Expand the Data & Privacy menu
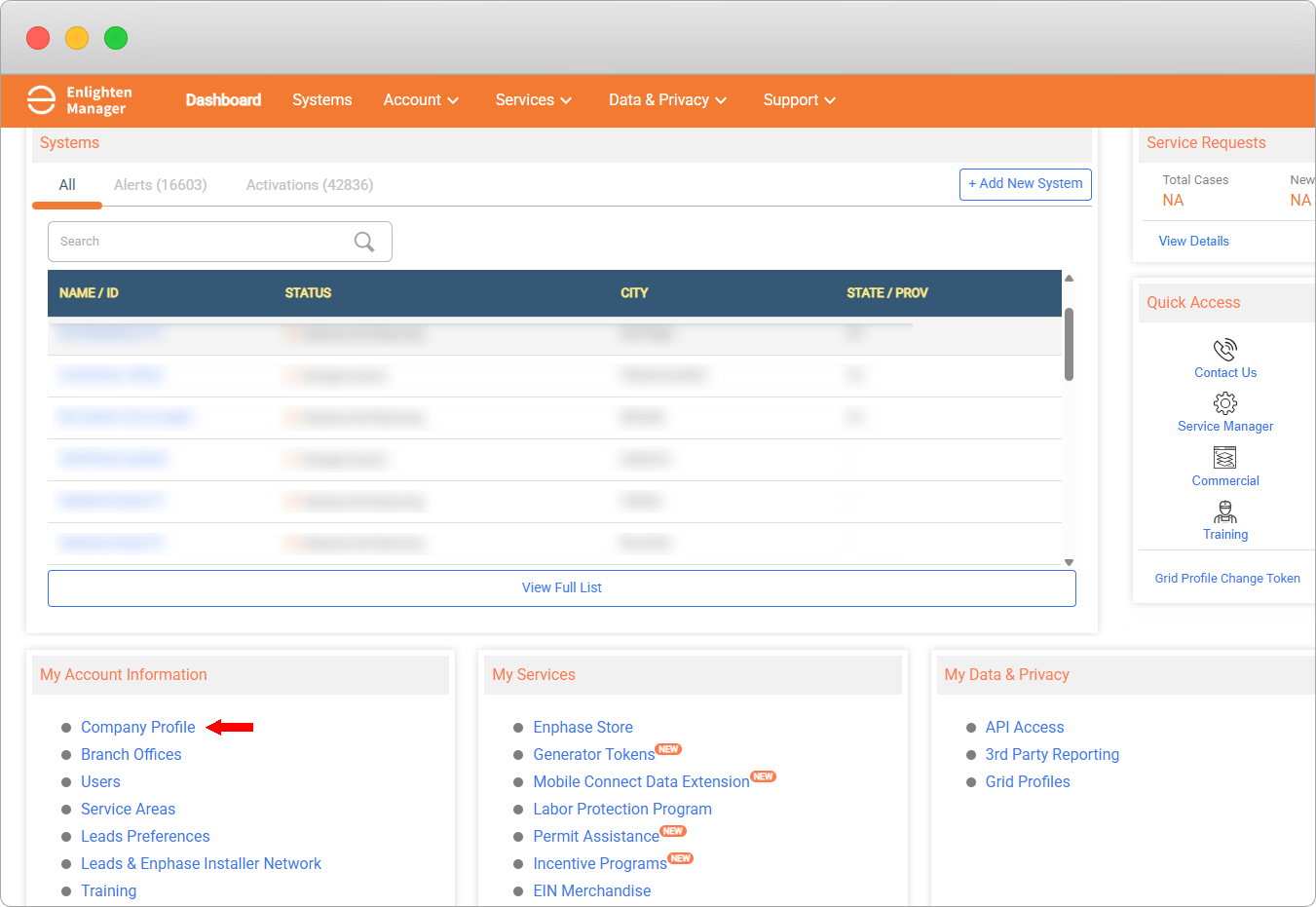Image resolution: width=1316 pixels, height=907 pixels. pyautogui.click(x=668, y=100)
